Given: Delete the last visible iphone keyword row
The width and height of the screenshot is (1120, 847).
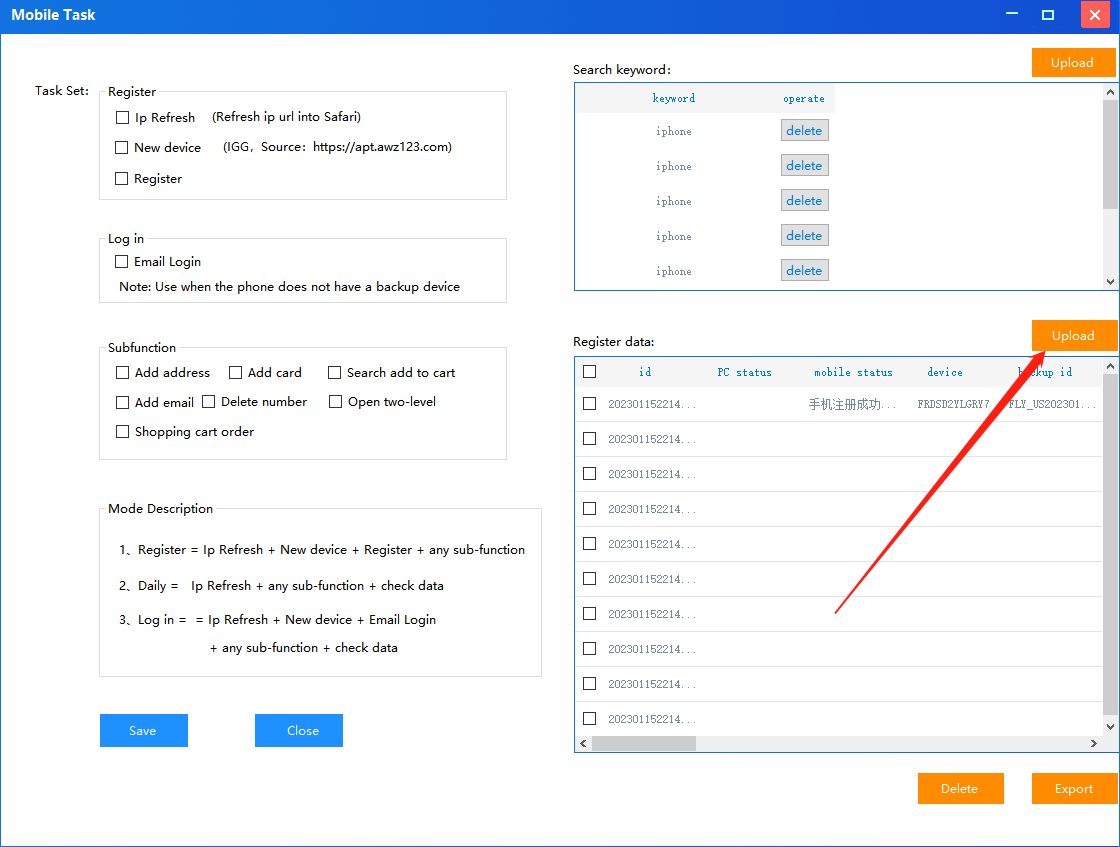Looking at the screenshot, I should [804, 271].
